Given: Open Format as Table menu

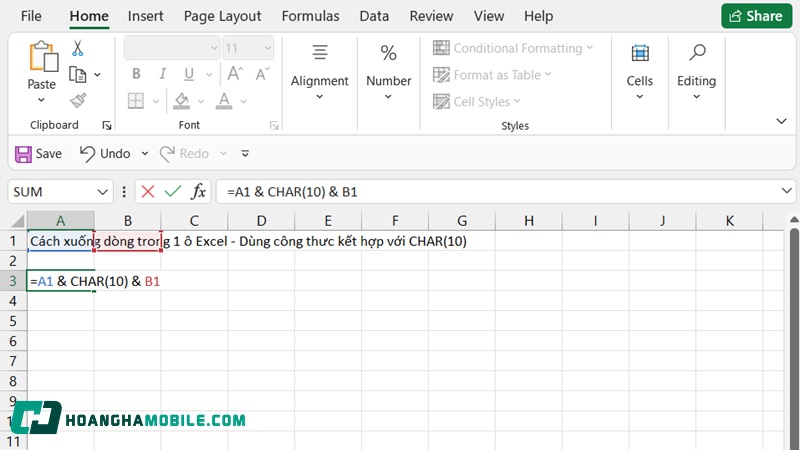Looking at the screenshot, I should tap(492, 75).
